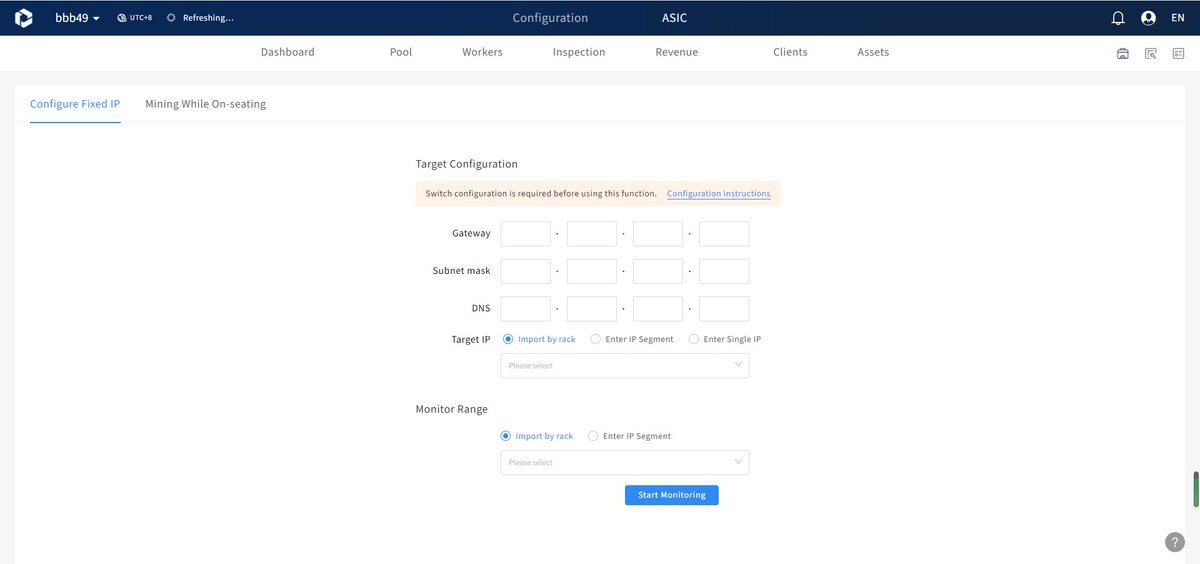Open the notifications bell
The width and height of the screenshot is (1200, 564).
tap(1118, 18)
